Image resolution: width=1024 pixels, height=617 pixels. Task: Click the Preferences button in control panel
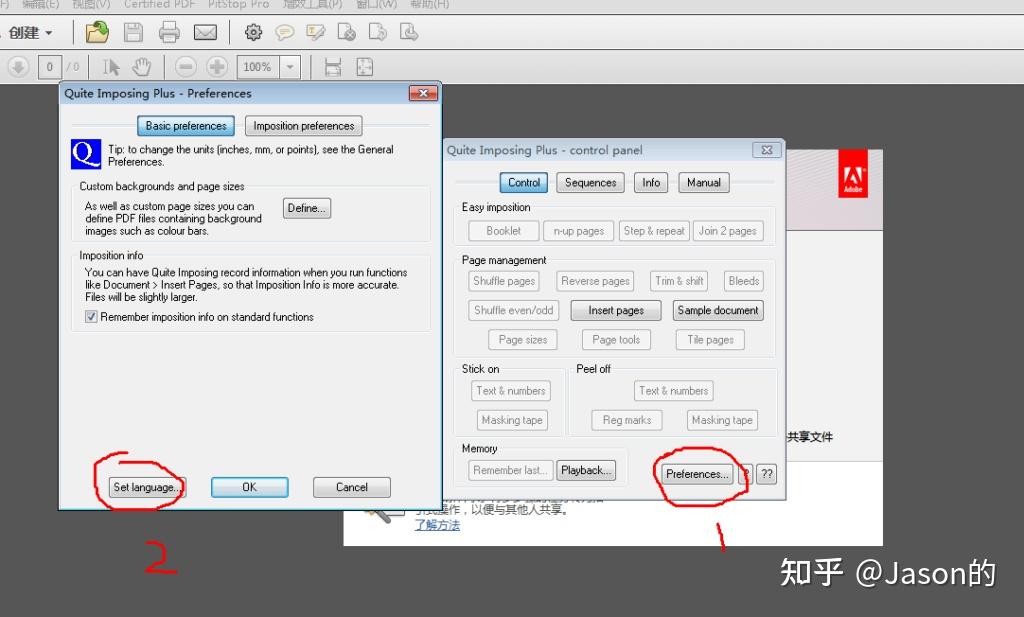(x=697, y=474)
